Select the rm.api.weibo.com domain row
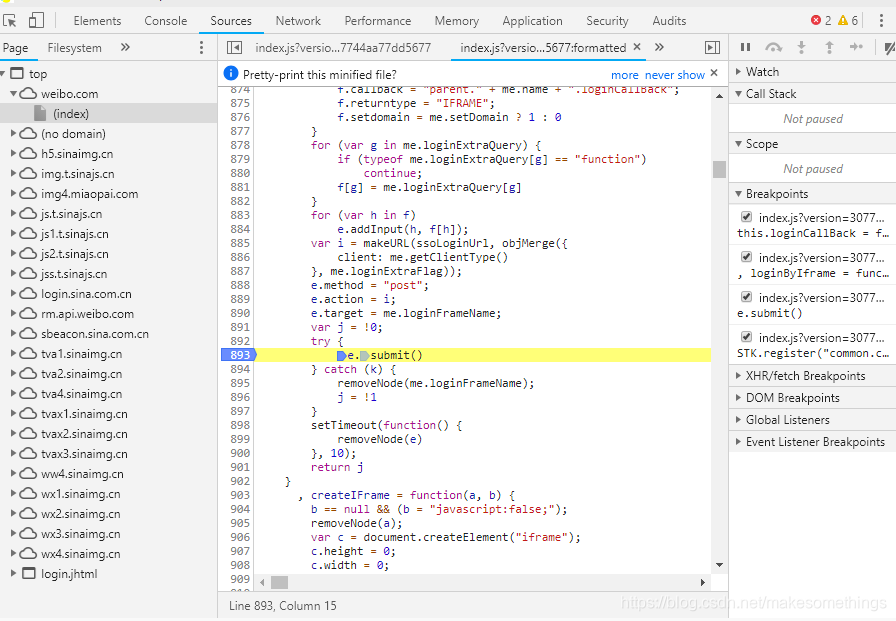Image resolution: width=896 pixels, height=621 pixels. [x=109, y=314]
